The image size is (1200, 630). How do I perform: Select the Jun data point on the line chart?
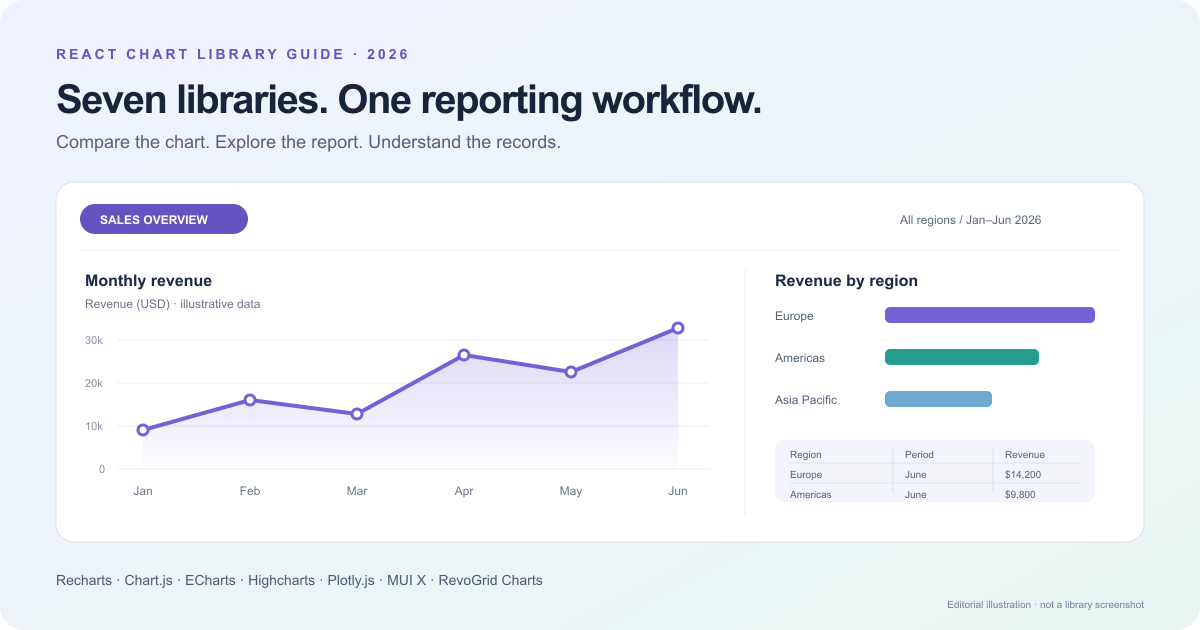678,328
